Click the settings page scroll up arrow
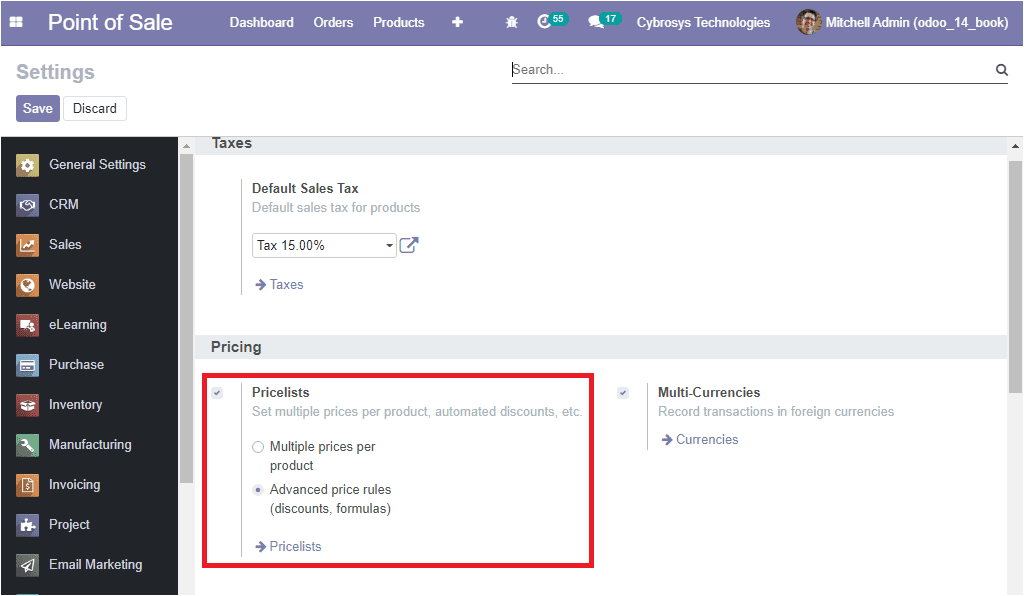This screenshot has width=1024, height=596. pyautogui.click(x=1016, y=146)
